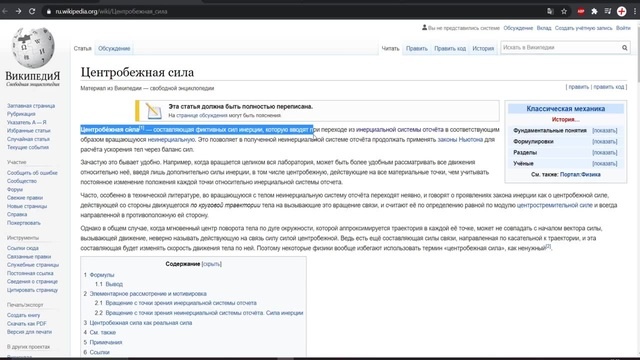Open Ссылки сюда tools link
640x360 pixels.
coord(22,248)
